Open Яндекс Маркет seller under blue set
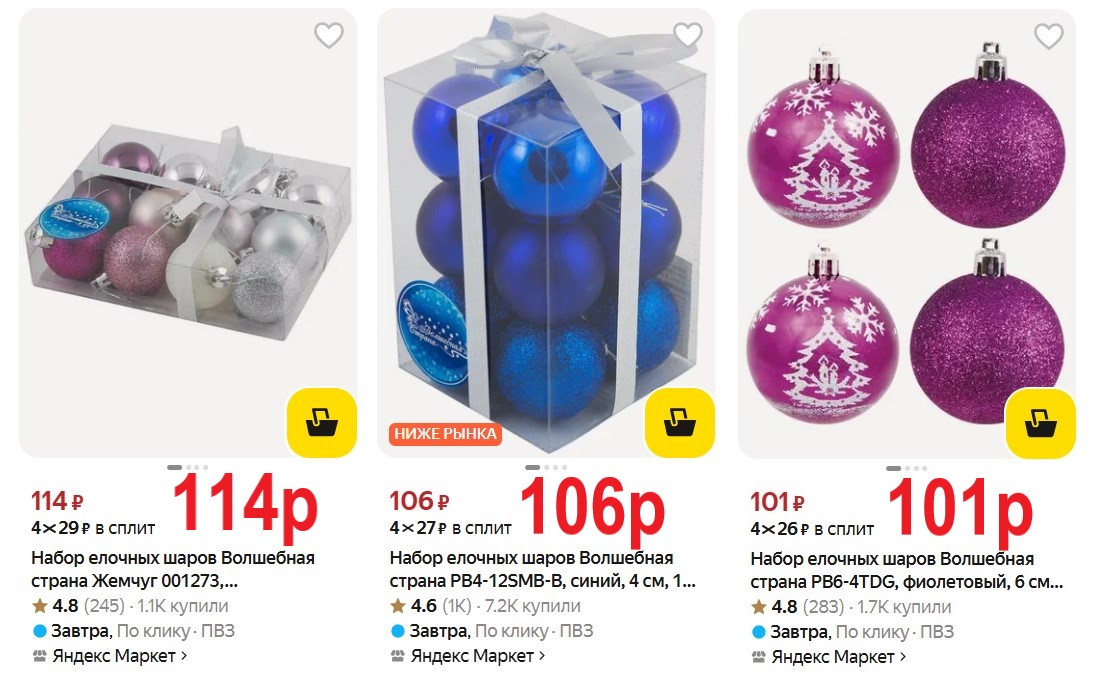This screenshot has width=1100, height=695. pos(468,656)
